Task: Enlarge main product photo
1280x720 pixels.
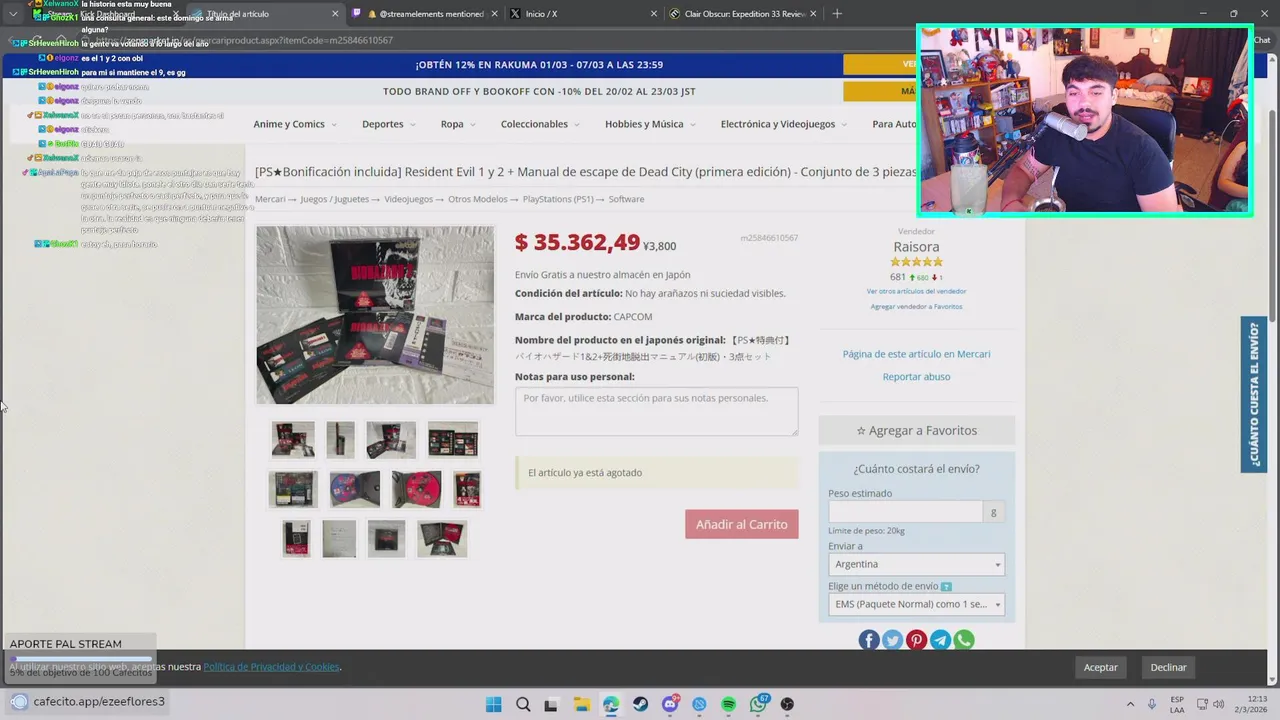Action: (x=375, y=315)
